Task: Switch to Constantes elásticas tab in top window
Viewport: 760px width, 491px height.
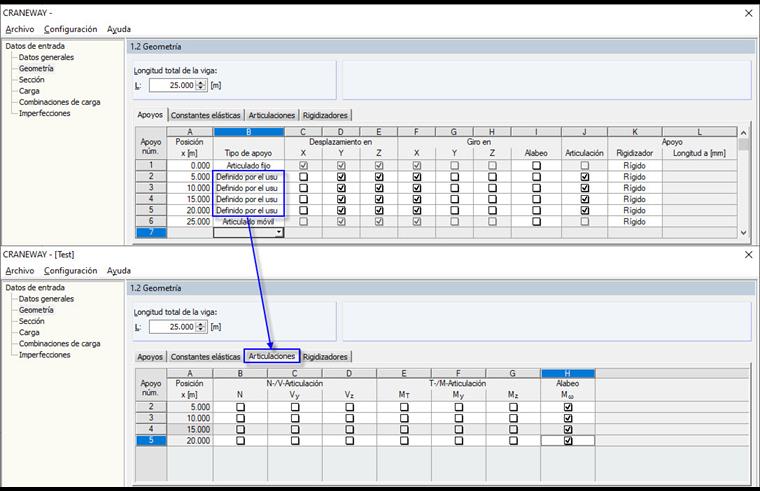Action: tap(206, 115)
